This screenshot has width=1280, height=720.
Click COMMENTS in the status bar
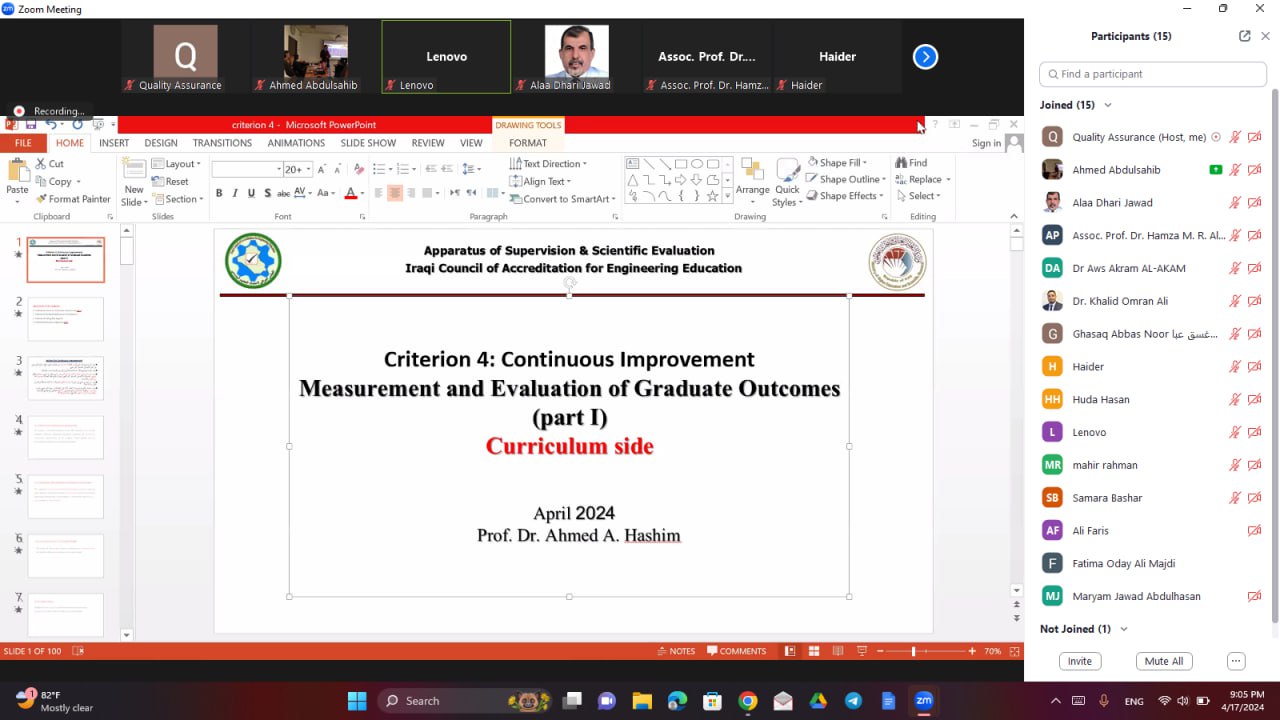click(x=736, y=651)
